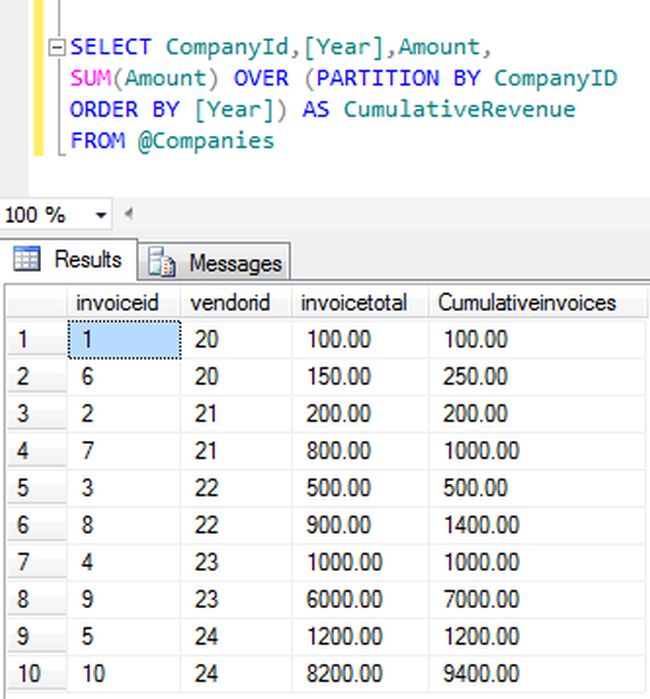This screenshot has width=650, height=699.
Task: Click invoicetotal cell 1200.00
Action: [x=360, y=636]
